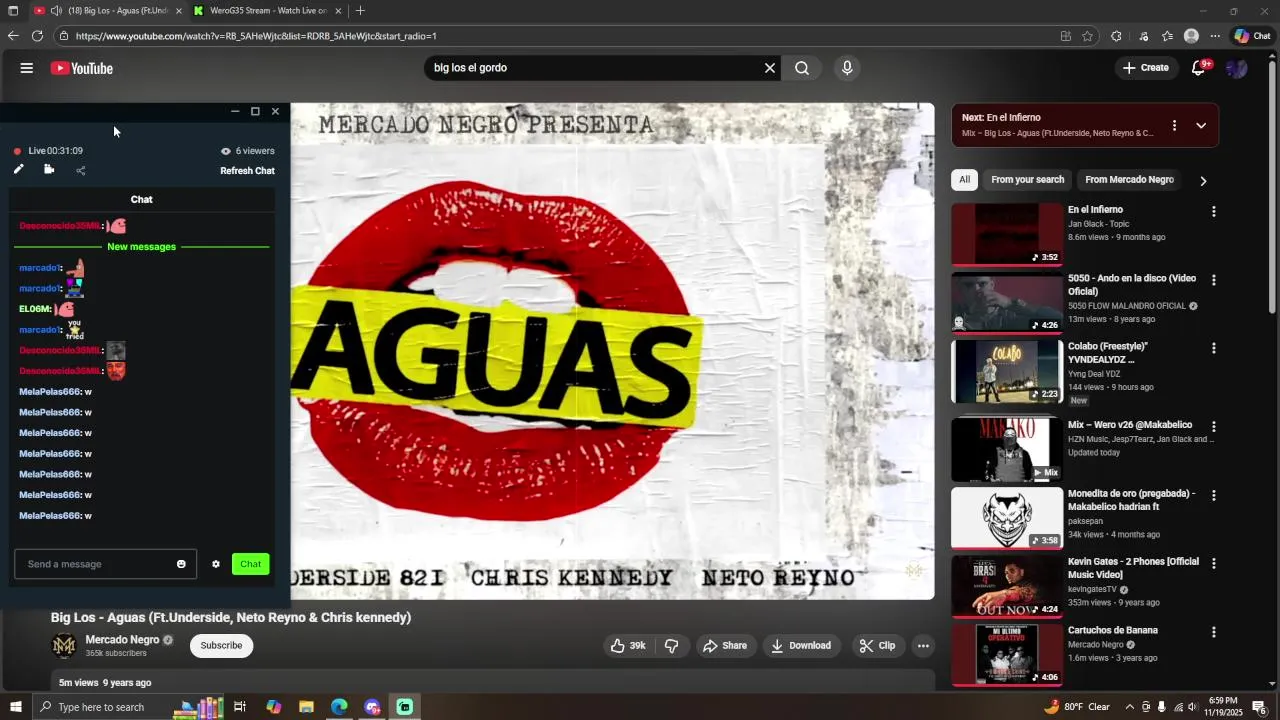Open Mercado Negro channel avatar

[64, 646]
